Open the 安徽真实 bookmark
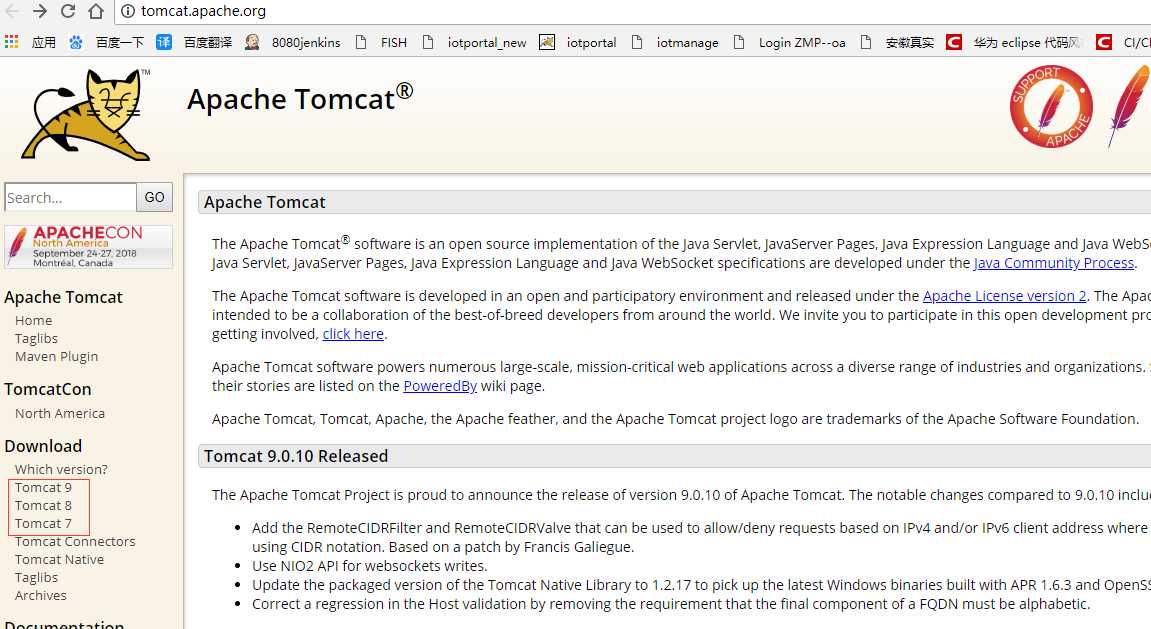 coord(897,43)
